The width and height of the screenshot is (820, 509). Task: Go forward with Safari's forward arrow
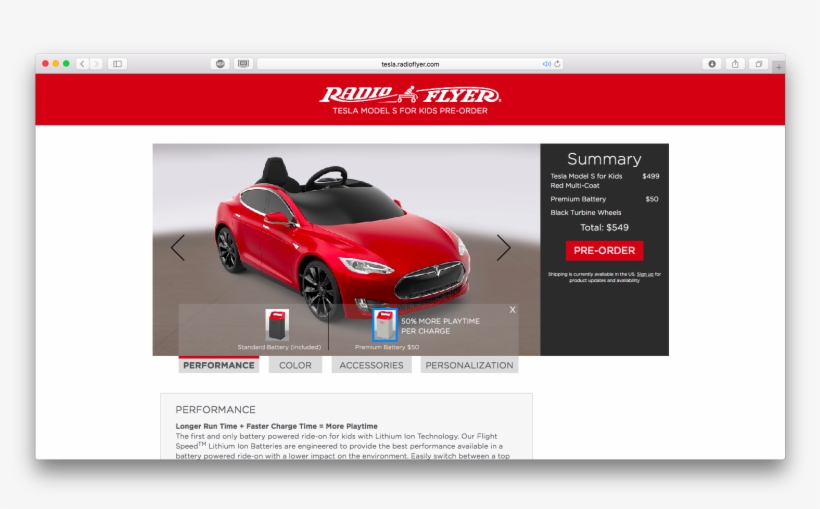[x=96, y=64]
